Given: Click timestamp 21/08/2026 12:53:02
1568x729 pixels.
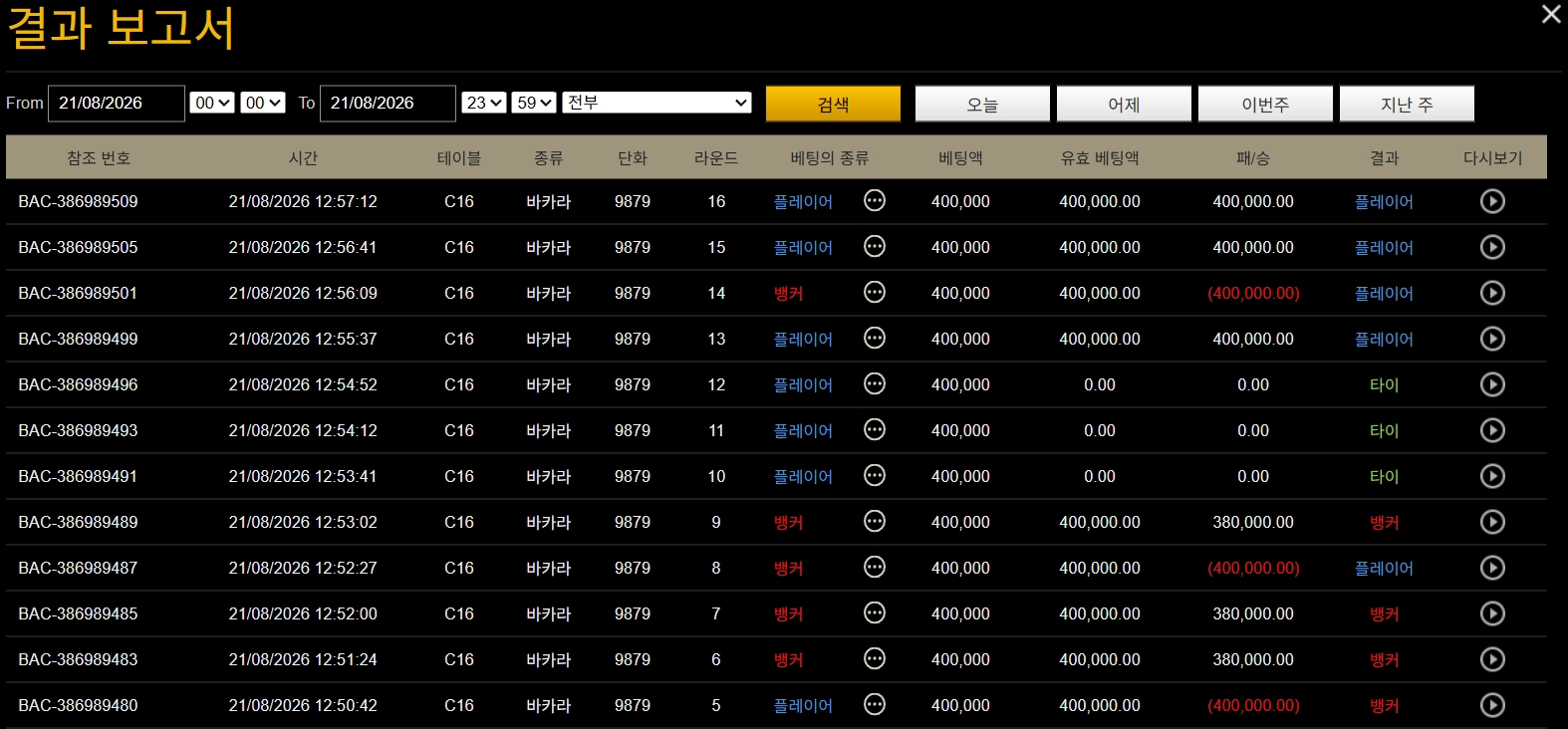Looking at the screenshot, I should (303, 522).
